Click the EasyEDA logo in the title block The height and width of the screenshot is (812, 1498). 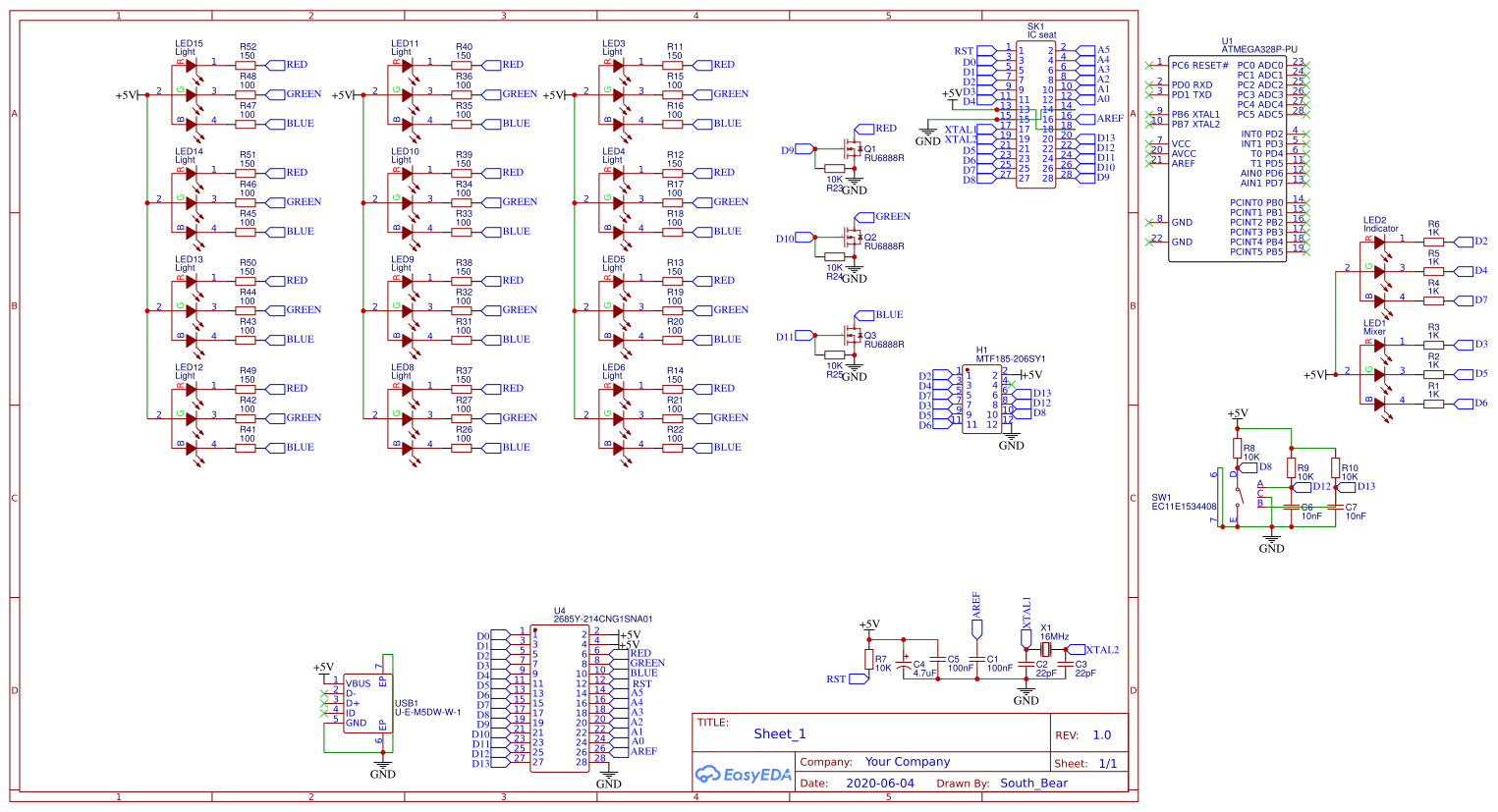click(x=743, y=775)
